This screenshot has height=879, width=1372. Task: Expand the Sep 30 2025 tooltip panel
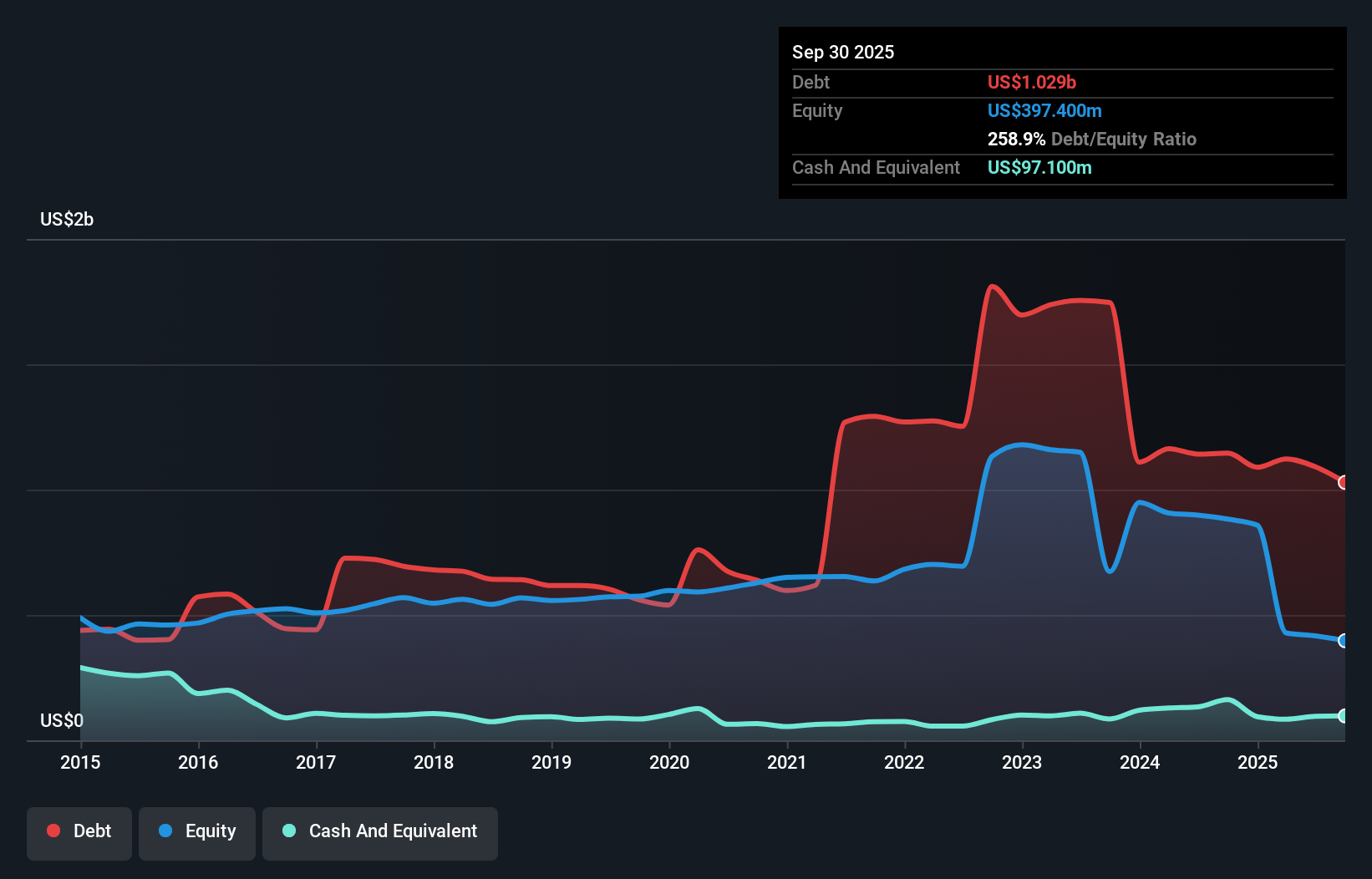843,52
